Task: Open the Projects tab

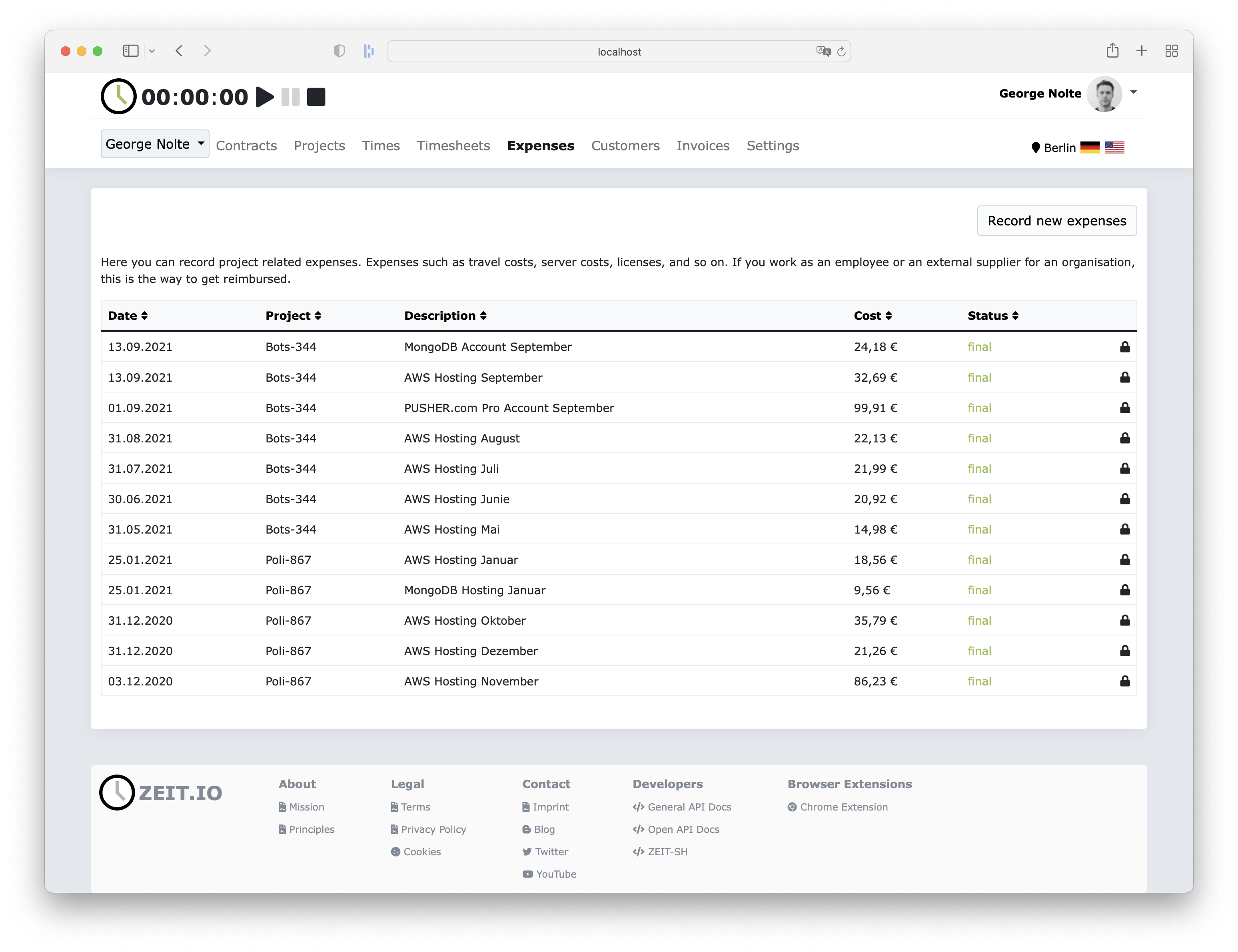Action: [x=319, y=145]
